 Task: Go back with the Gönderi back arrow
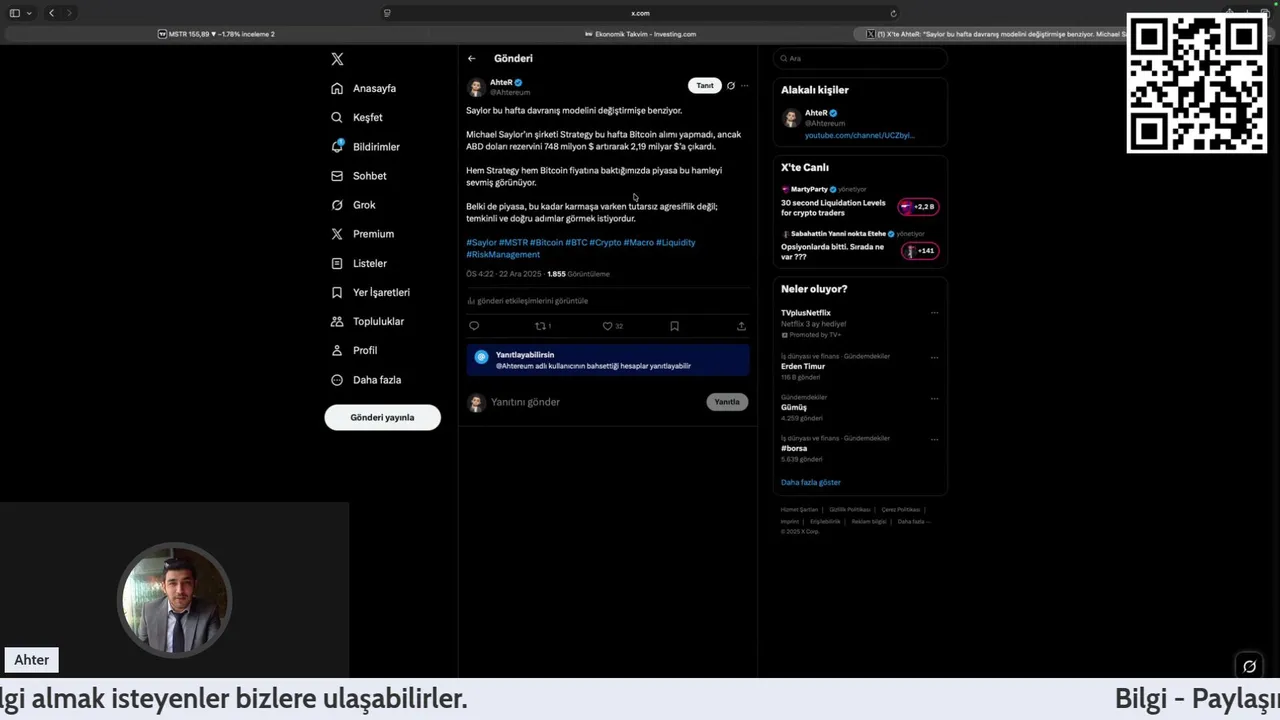(472, 58)
